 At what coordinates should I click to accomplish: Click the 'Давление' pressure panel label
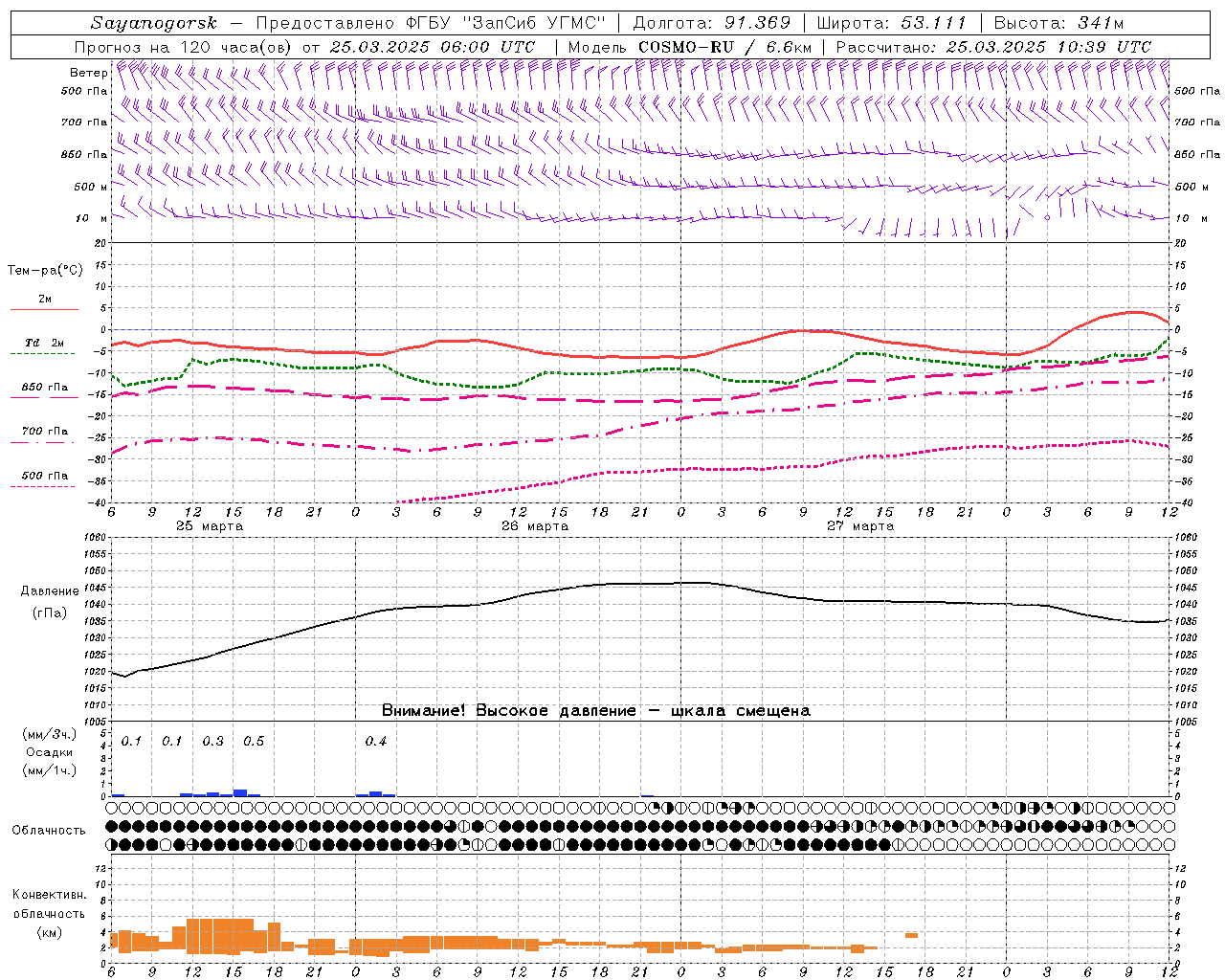50,591
